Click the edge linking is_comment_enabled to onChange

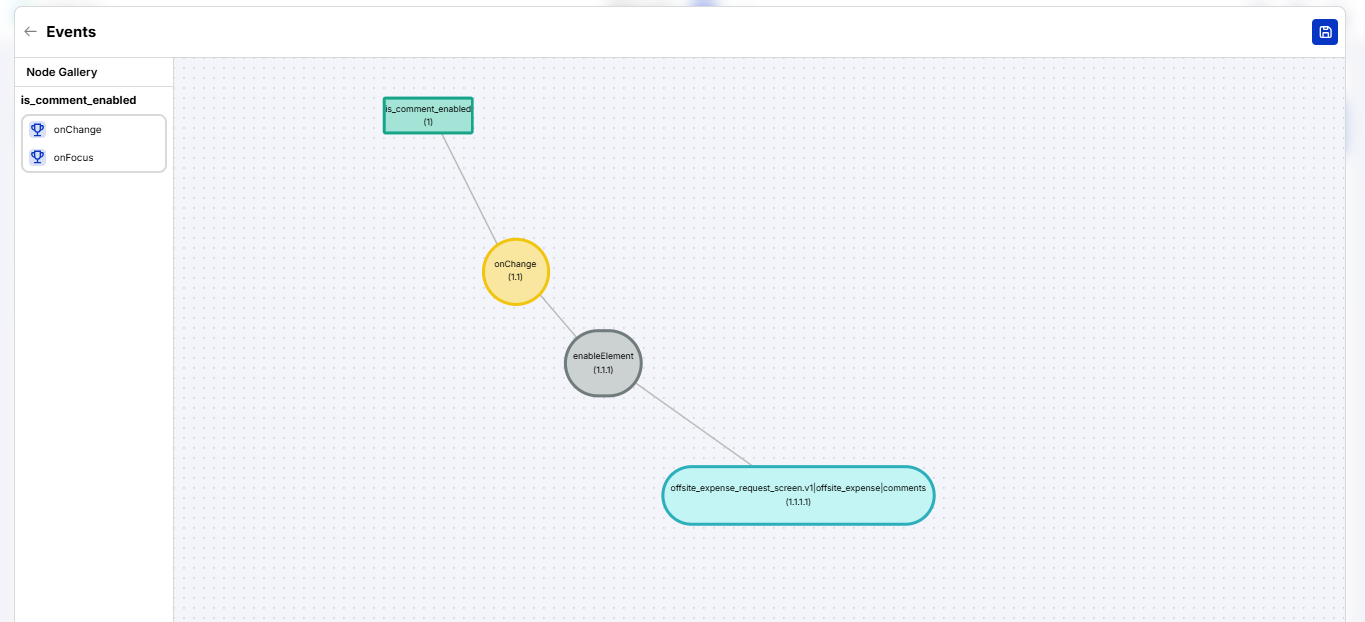pyautogui.click(x=470, y=187)
